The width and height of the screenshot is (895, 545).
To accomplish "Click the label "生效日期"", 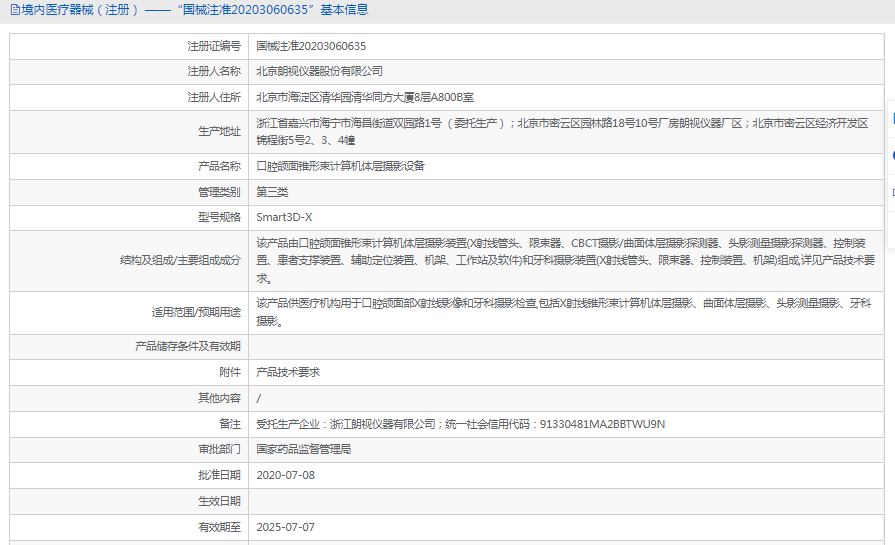I will point(219,501).
